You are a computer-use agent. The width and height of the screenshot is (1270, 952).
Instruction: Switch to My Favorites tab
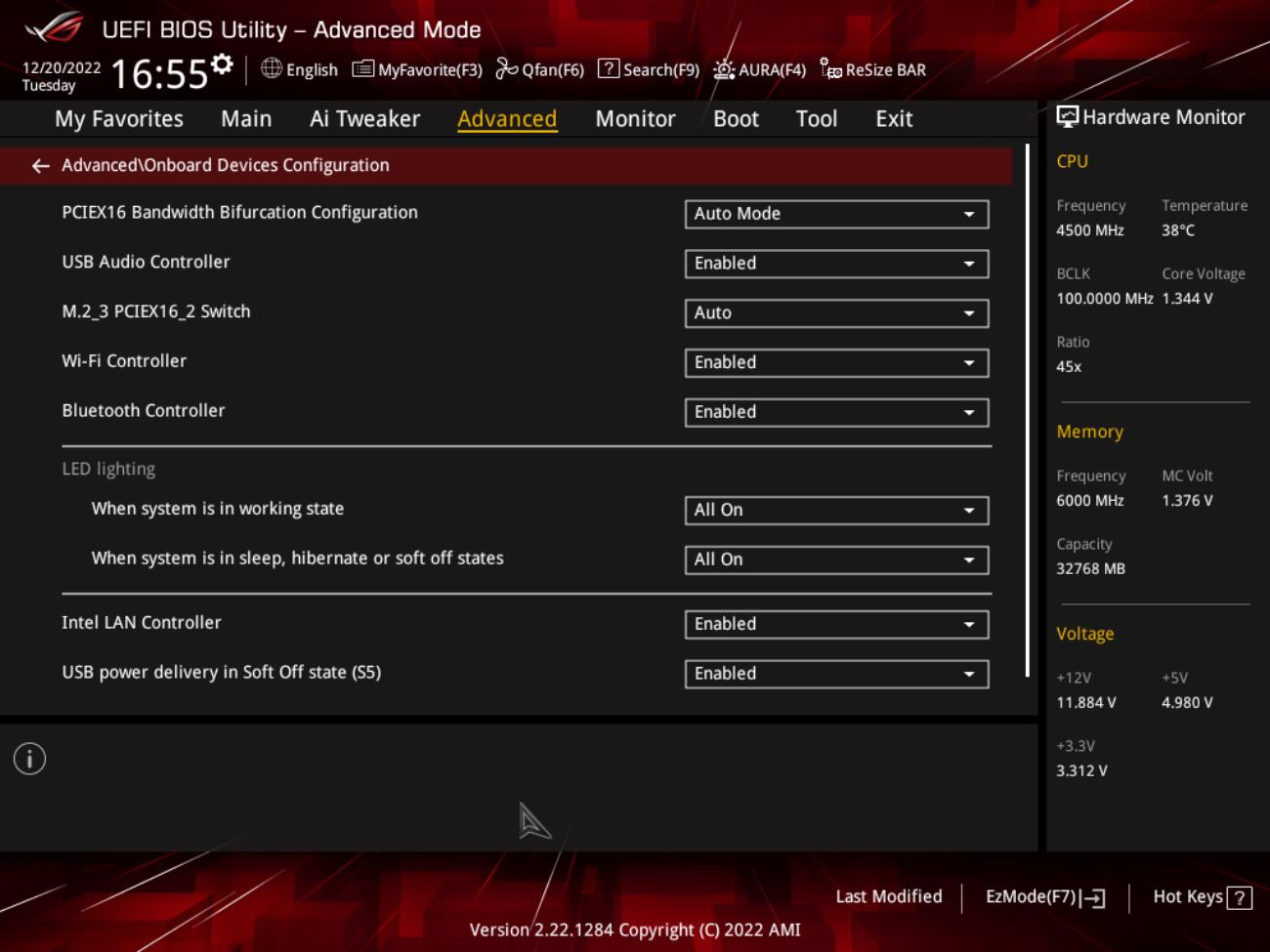[119, 119]
